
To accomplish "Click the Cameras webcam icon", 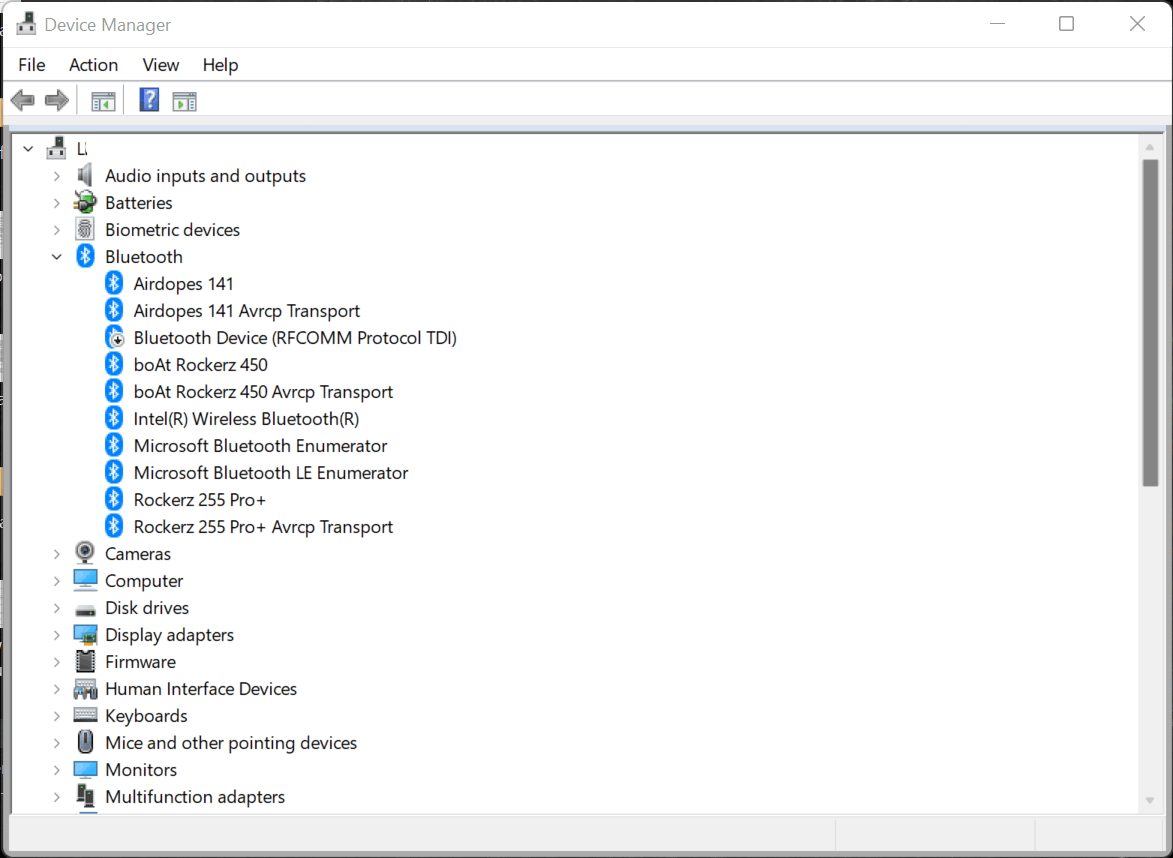I will click(85, 553).
